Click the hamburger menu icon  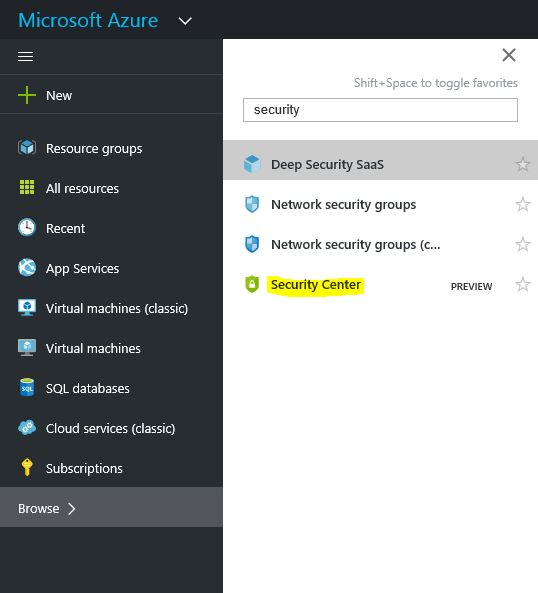[25, 56]
